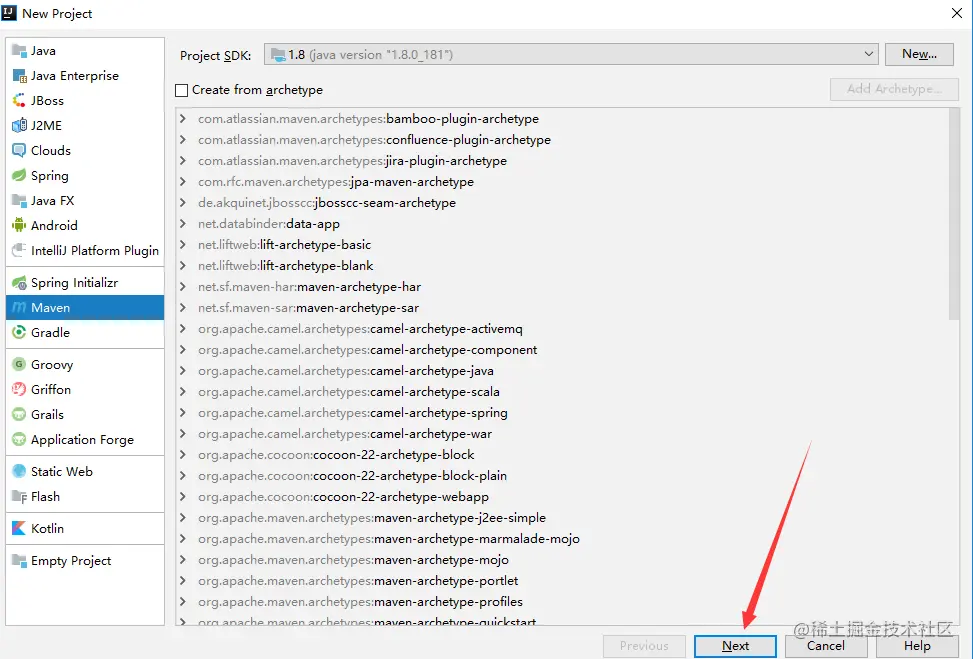Open the Project SDK dropdown

[571, 55]
